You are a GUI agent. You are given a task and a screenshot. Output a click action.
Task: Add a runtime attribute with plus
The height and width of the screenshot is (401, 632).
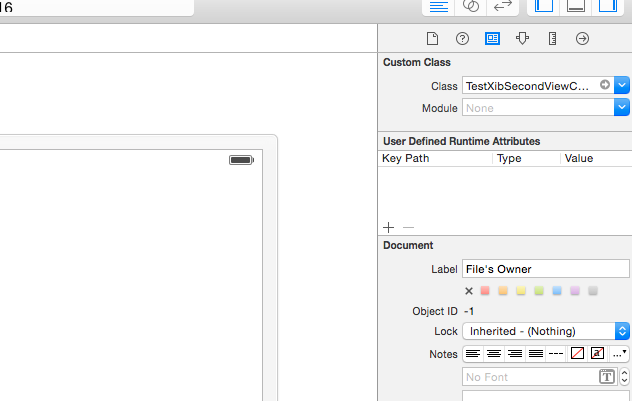388,227
